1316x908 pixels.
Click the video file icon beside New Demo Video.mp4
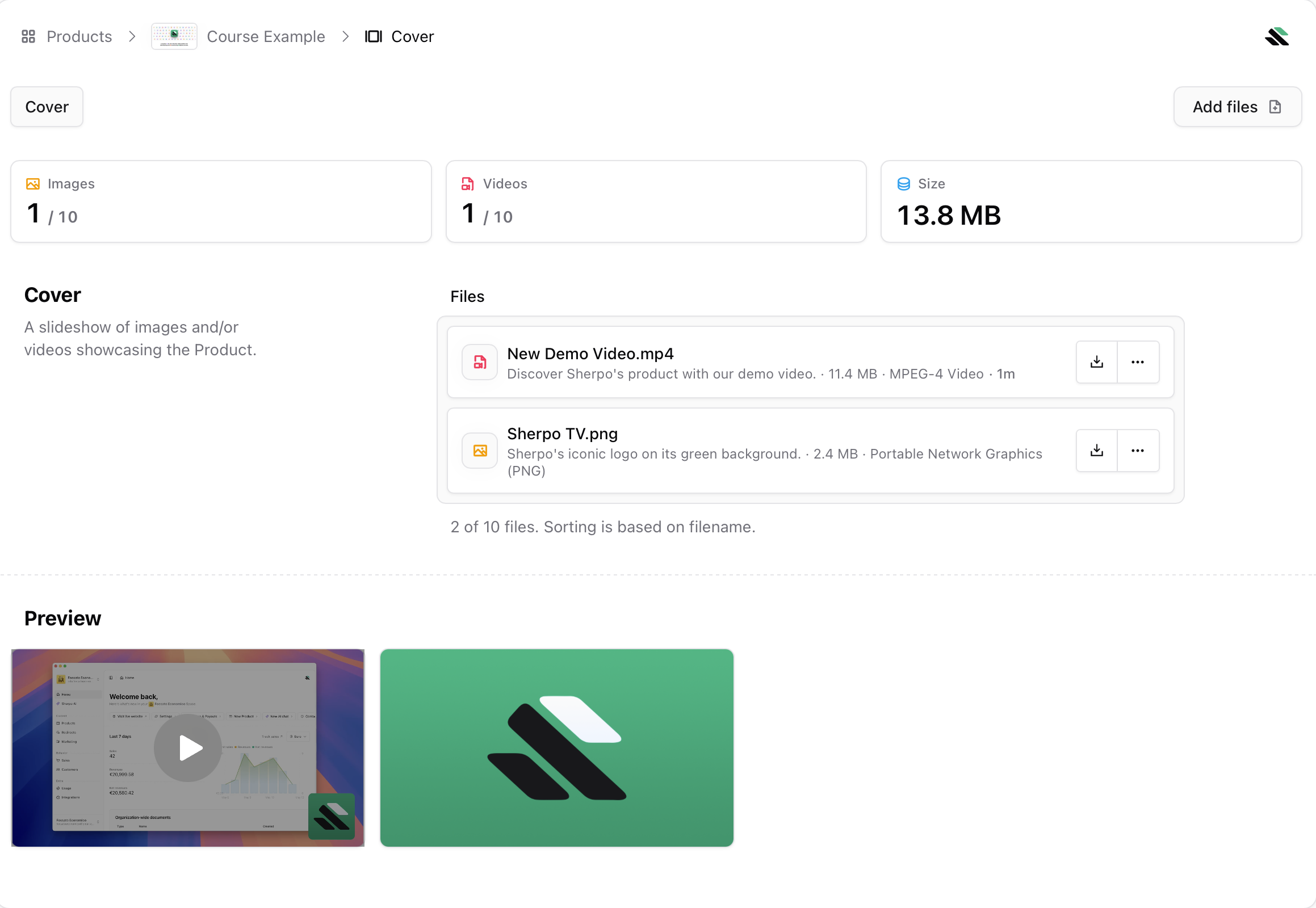point(479,362)
